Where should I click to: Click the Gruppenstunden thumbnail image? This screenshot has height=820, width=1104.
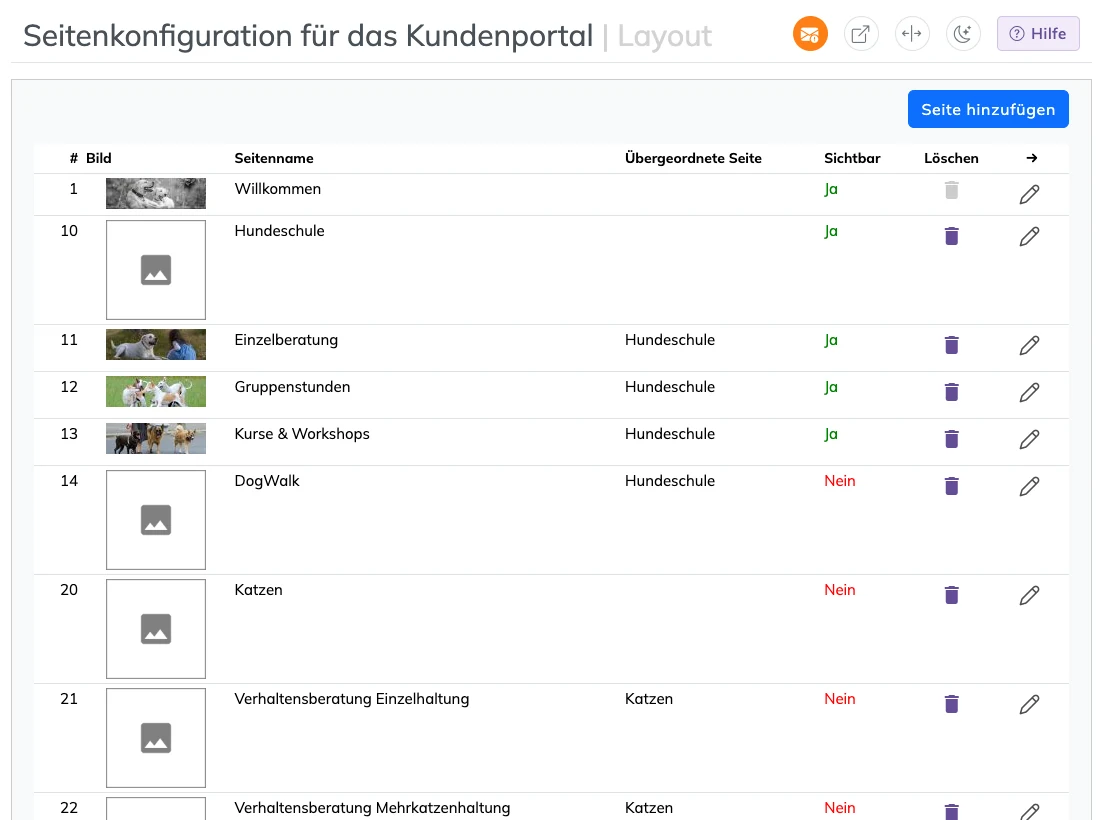[x=156, y=392]
